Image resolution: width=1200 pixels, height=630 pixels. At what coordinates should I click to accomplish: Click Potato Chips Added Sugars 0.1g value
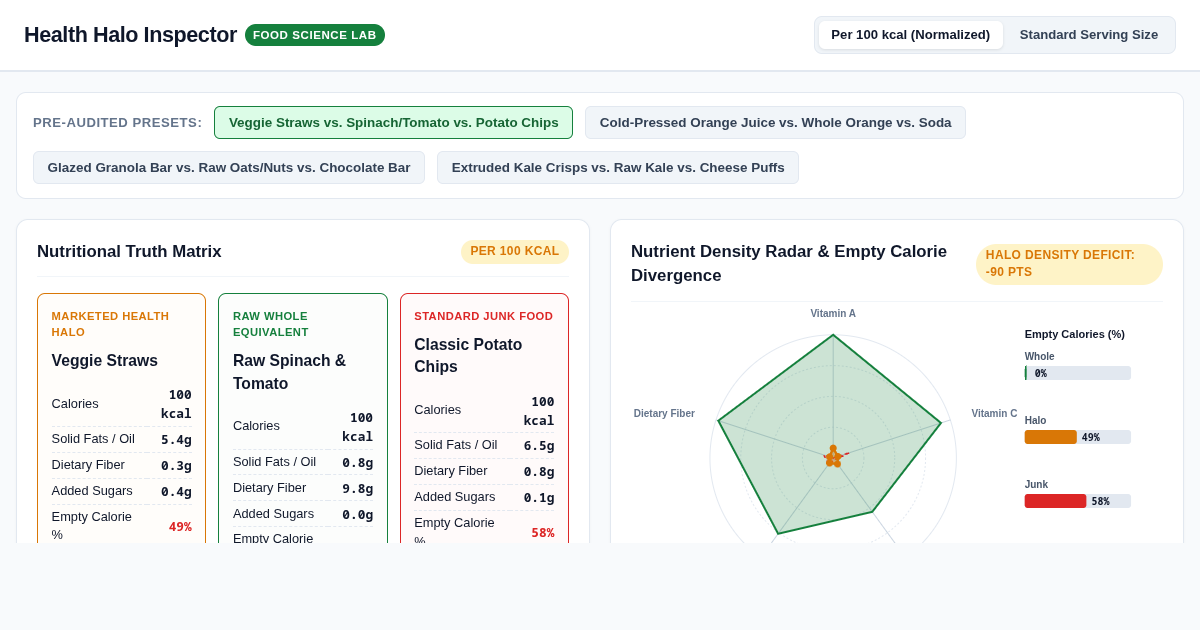click(539, 497)
